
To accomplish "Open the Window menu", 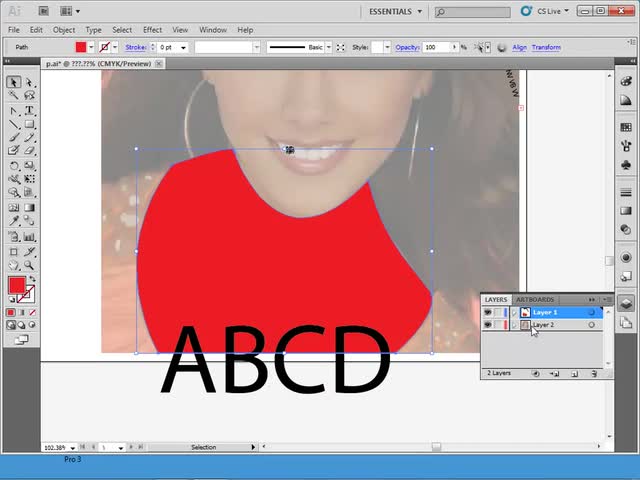I will point(213,30).
